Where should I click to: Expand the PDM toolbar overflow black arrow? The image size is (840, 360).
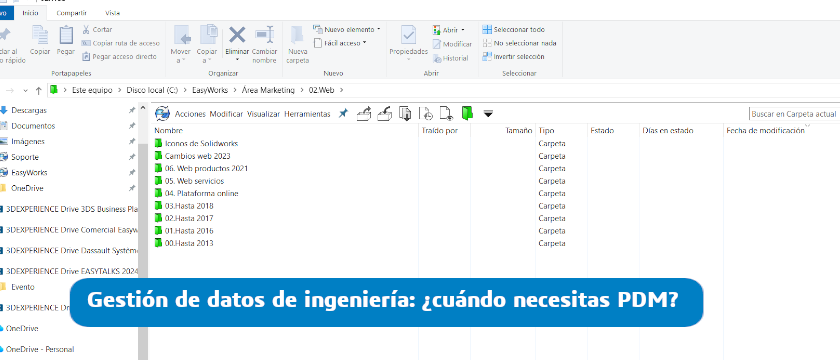tap(488, 114)
